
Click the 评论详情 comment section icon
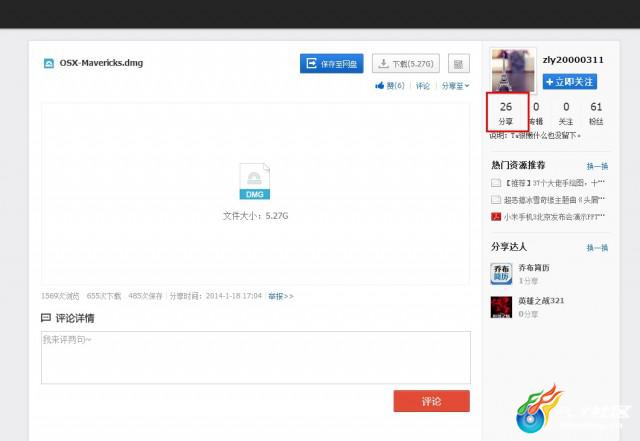(46, 317)
